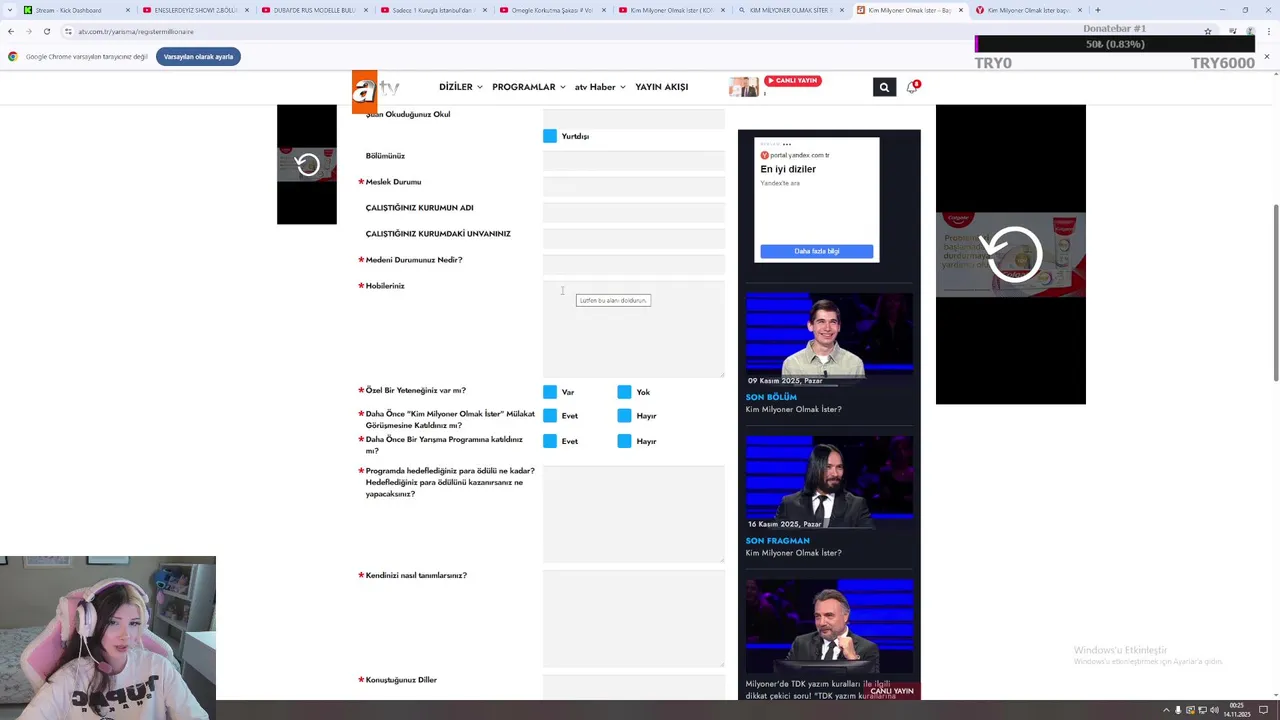Image resolution: width=1280 pixels, height=720 pixels.
Task: Open the notification bell icon
Action: 911,87
